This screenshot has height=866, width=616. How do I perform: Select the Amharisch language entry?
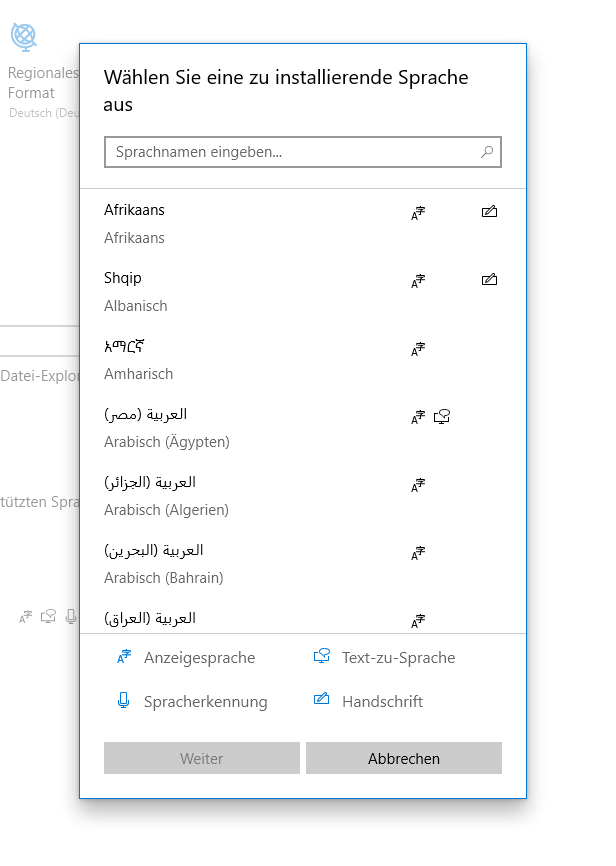pos(200,358)
